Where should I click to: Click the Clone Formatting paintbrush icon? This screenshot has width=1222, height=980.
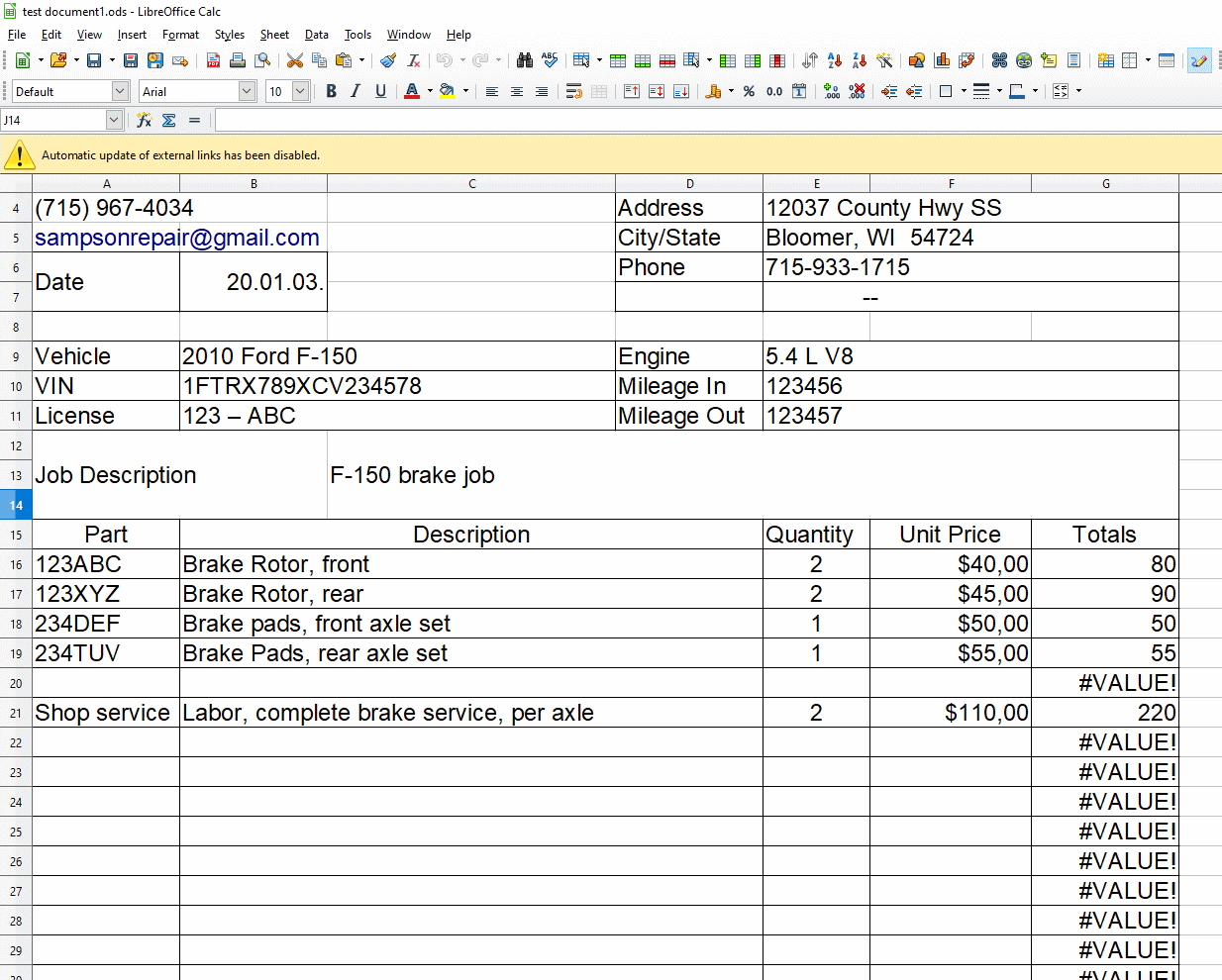[x=388, y=61]
